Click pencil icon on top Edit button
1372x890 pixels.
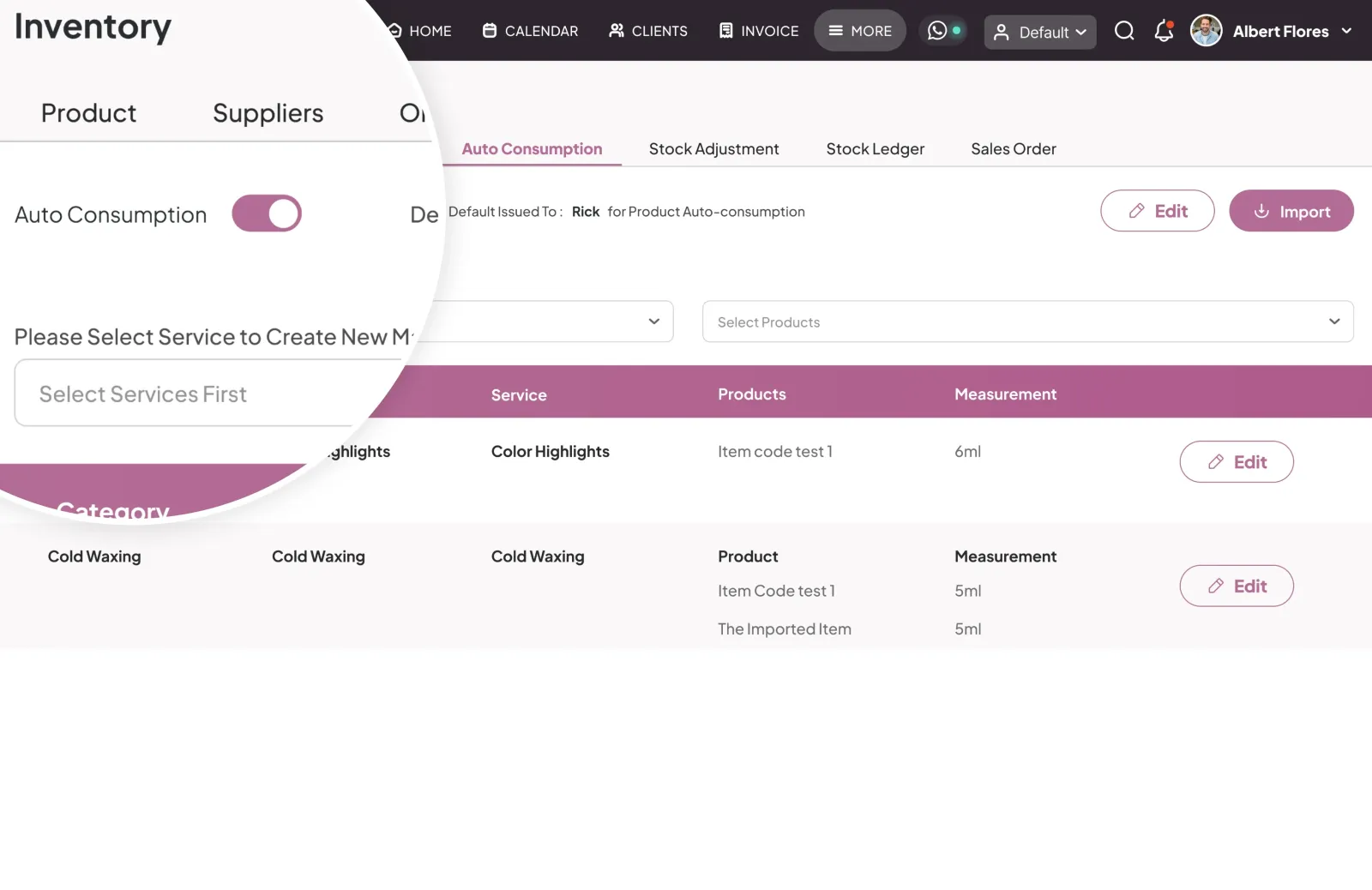1137,211
